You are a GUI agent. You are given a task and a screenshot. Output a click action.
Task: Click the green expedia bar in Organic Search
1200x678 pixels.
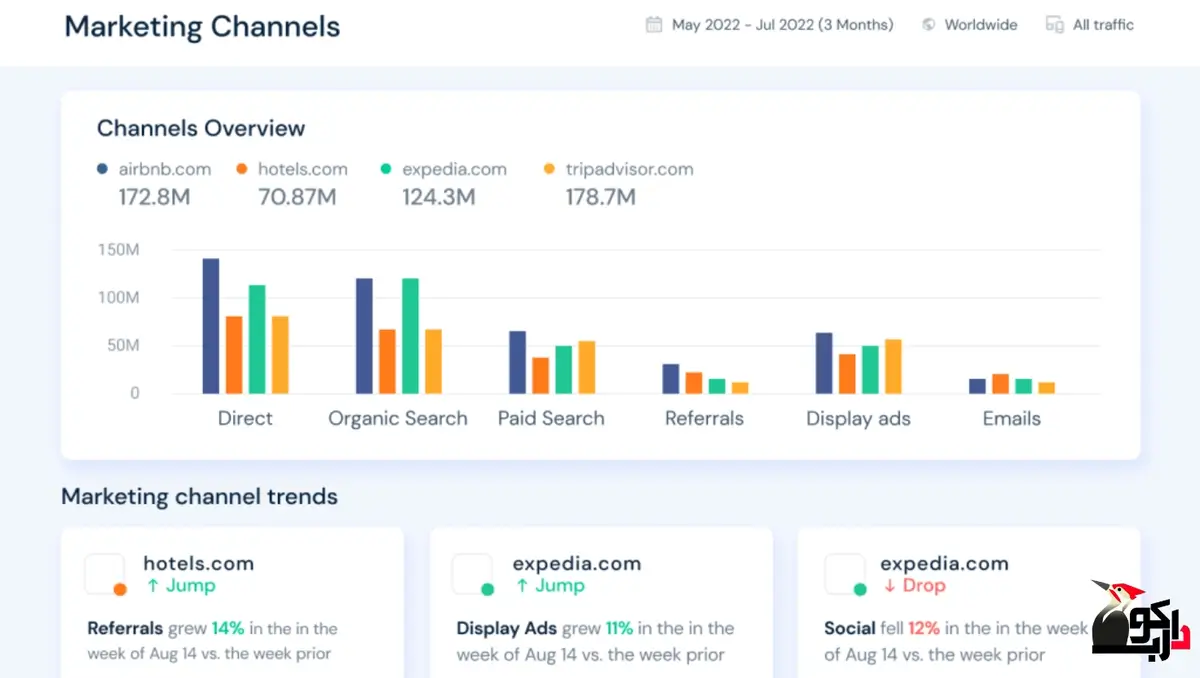point(410,336)
